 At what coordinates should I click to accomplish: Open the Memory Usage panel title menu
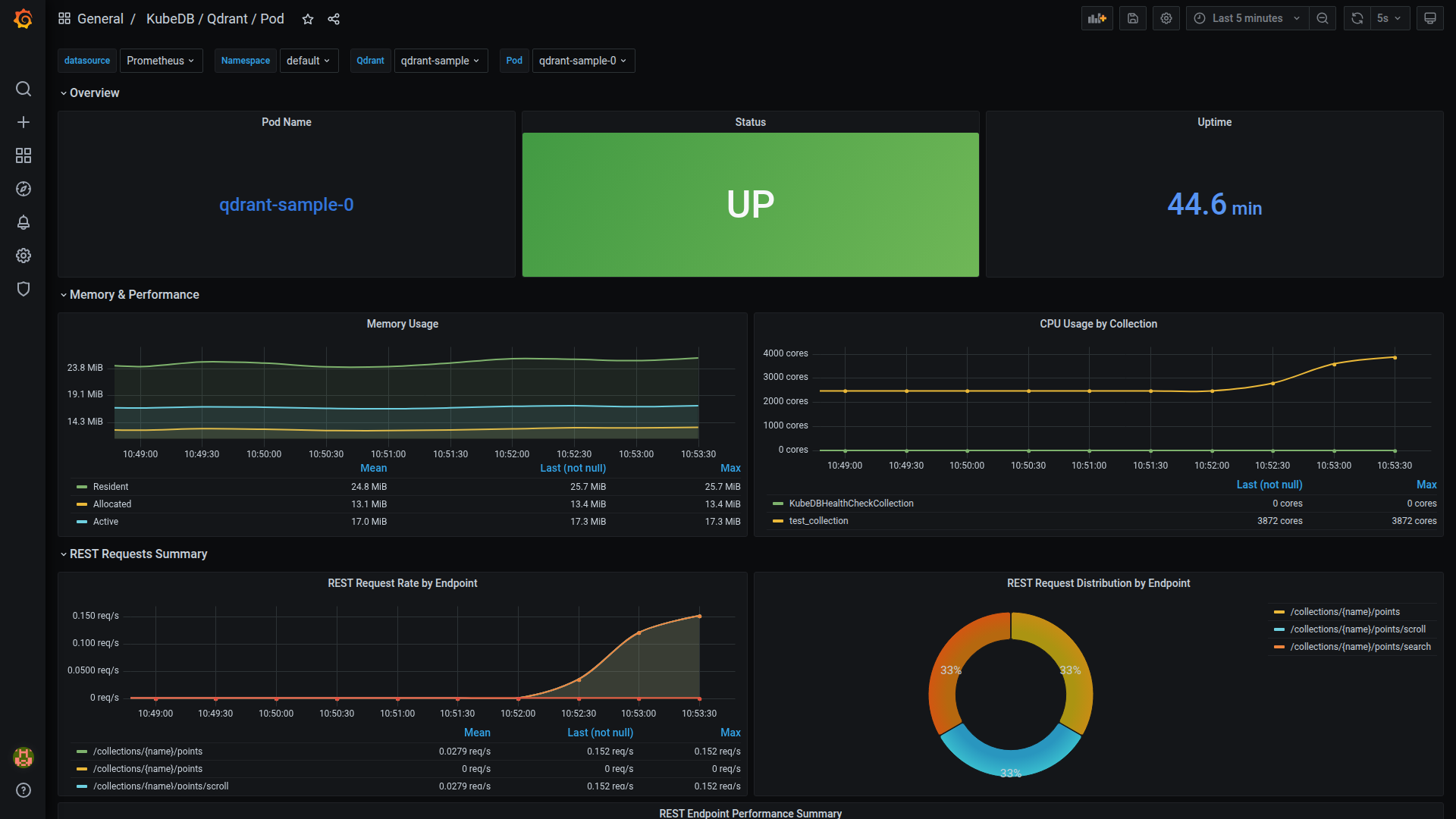point(403,324)
